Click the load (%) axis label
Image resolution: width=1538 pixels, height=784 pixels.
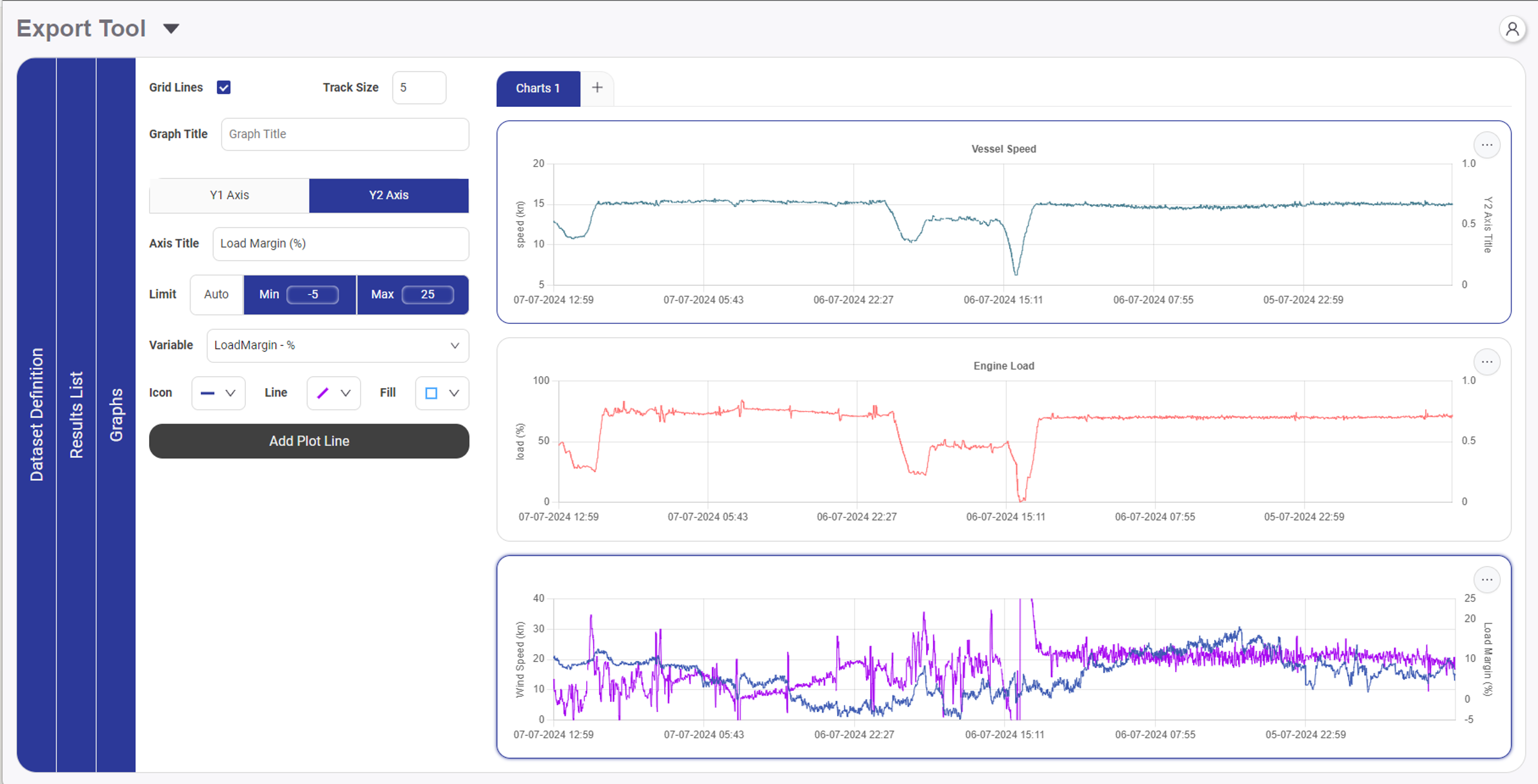tap(520, 442)
